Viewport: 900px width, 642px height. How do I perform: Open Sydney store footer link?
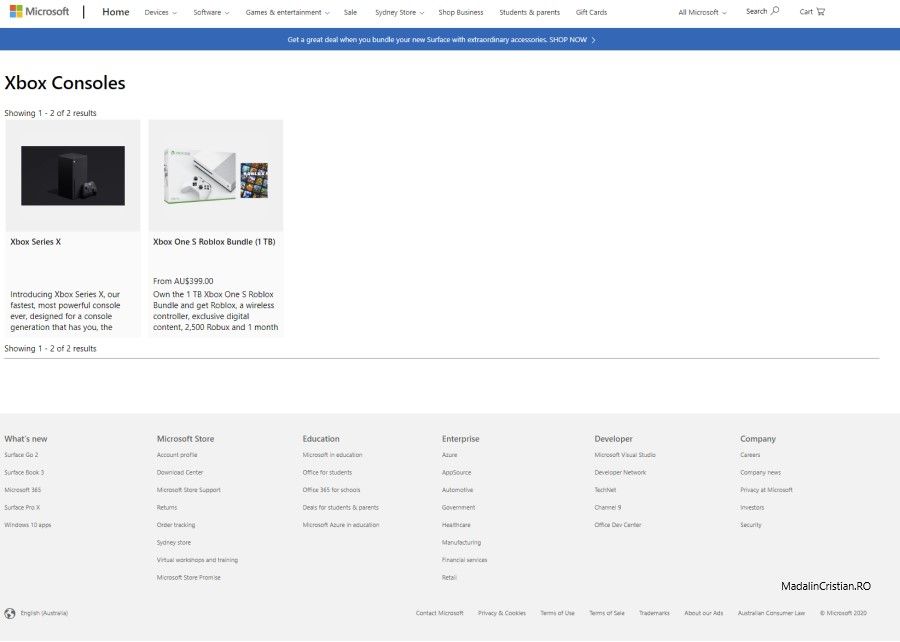coord(173,543)
